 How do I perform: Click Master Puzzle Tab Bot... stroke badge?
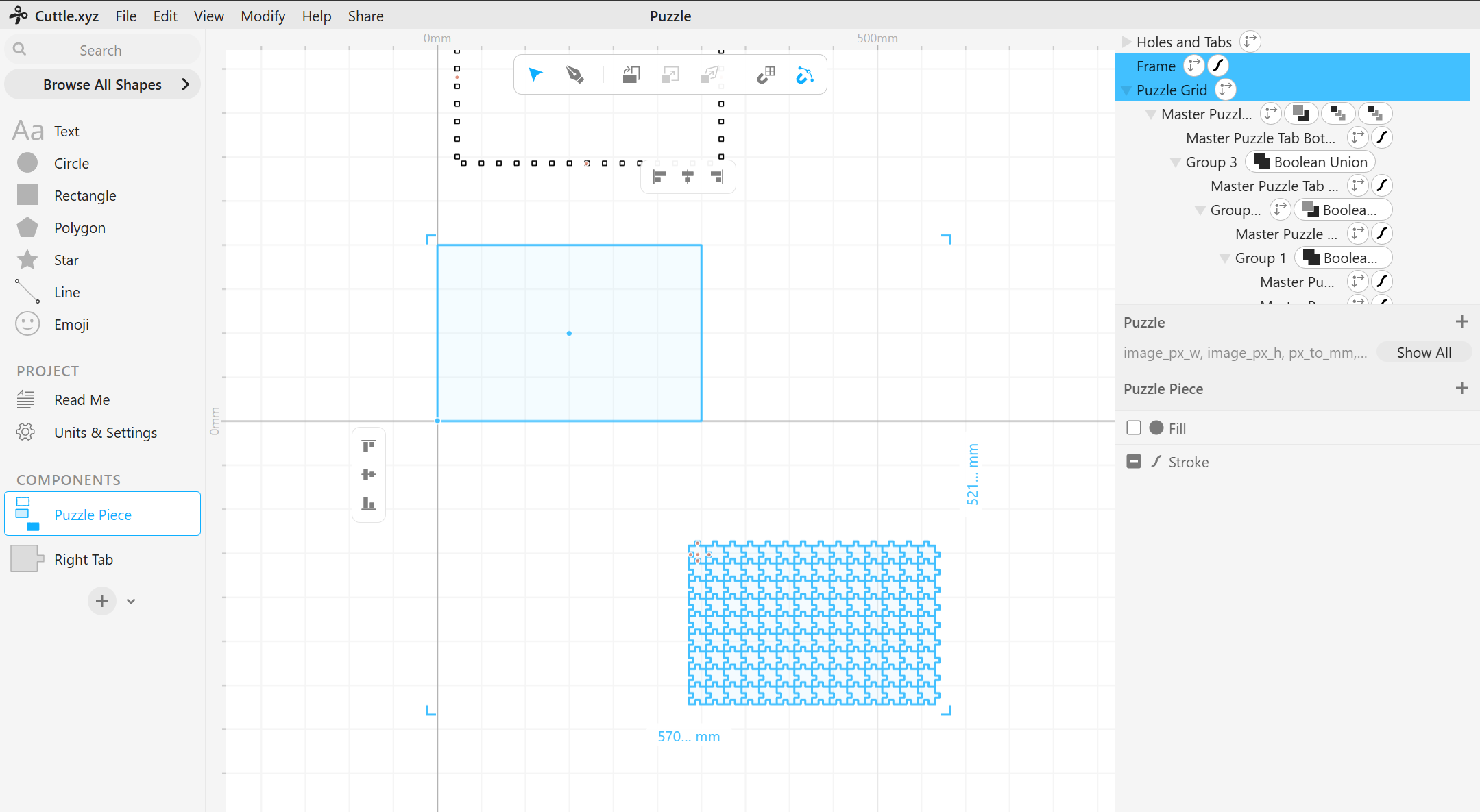pos(1382,137)
